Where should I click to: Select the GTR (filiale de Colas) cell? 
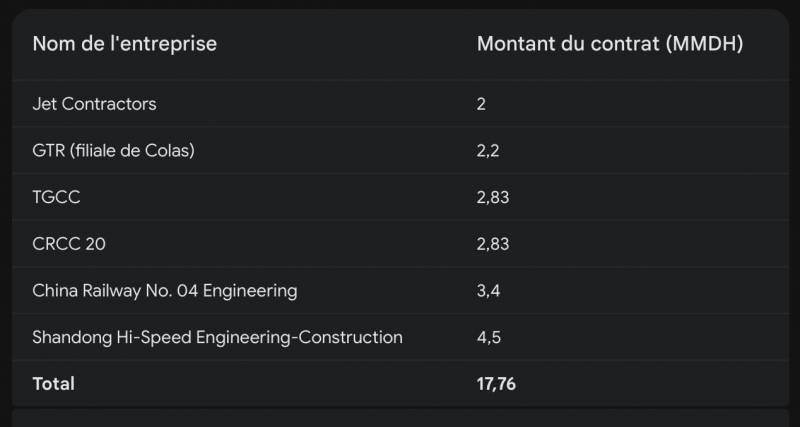(x=113, y=151)
